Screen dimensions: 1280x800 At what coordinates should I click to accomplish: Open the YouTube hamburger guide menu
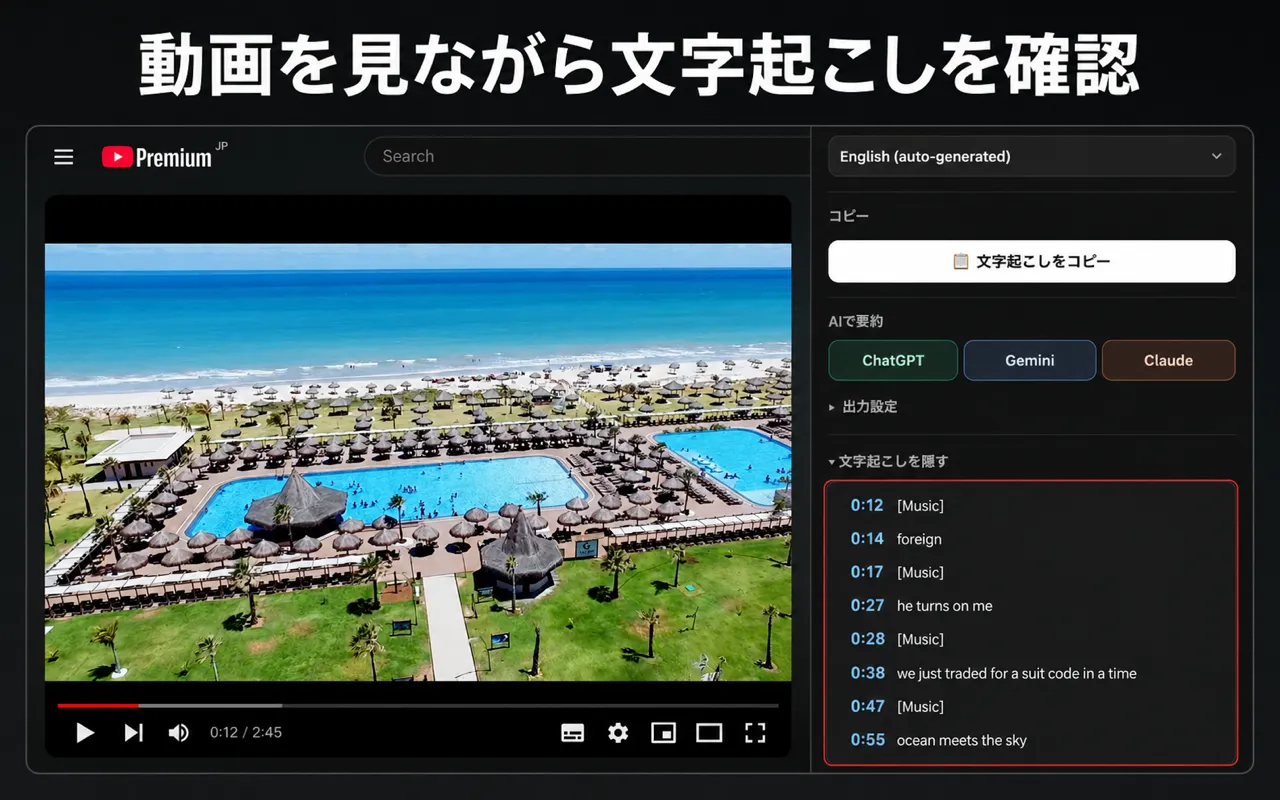[x=64, y=157]
